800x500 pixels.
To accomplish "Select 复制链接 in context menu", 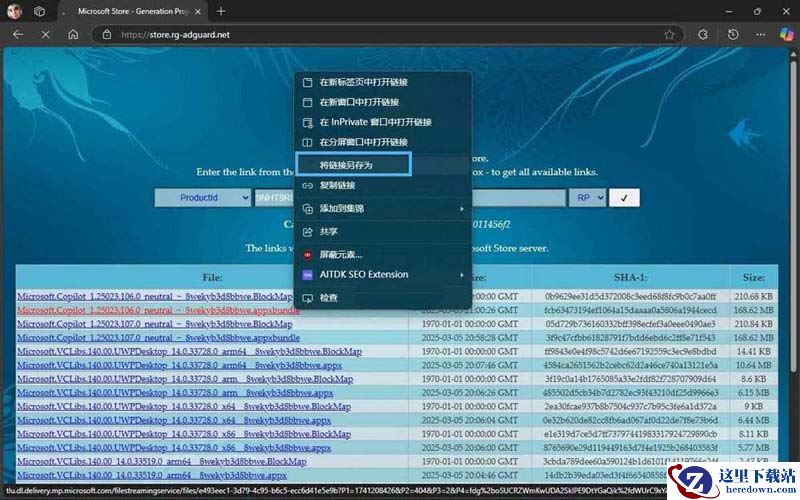I will tap(383, 185).
